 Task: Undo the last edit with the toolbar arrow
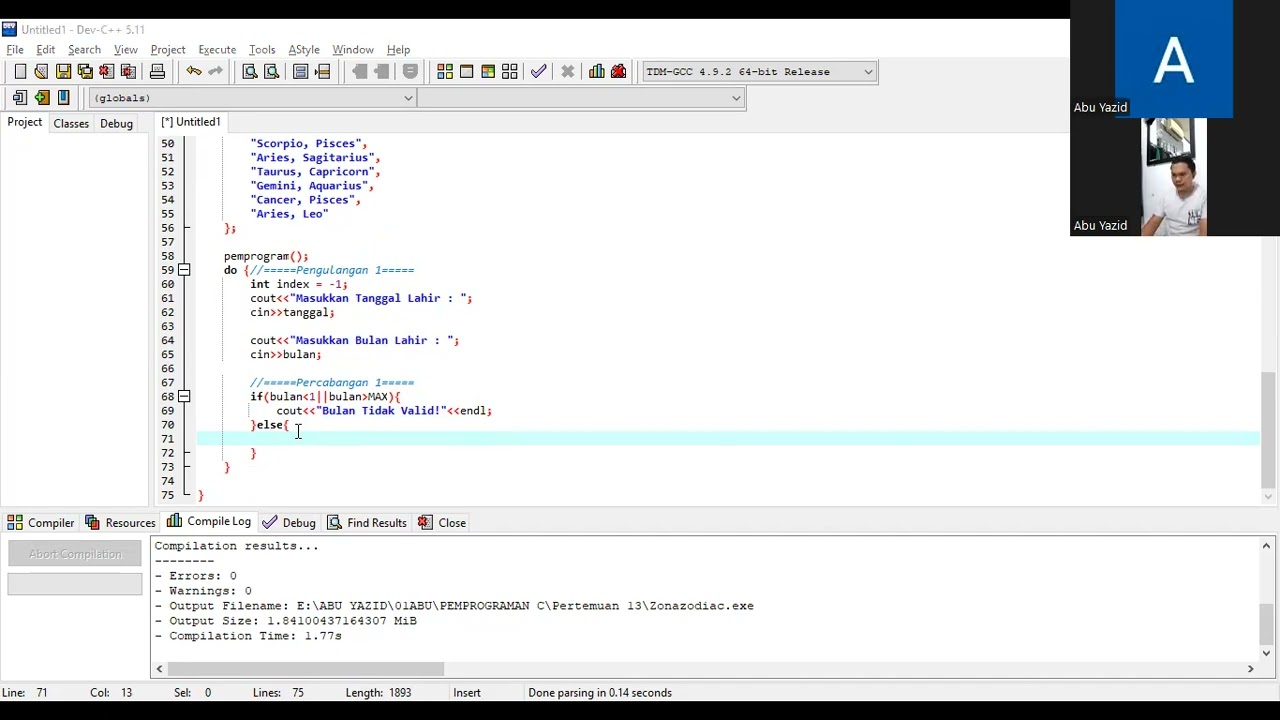point(194,71)
